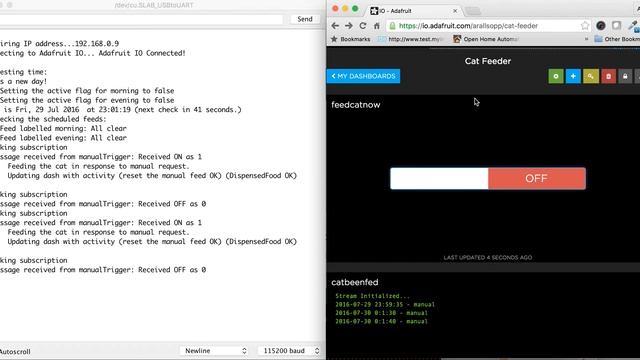This screenshot has height=360, width=640.
Task: Close the IO - Adafruit tab
Action: click(455, 11)
